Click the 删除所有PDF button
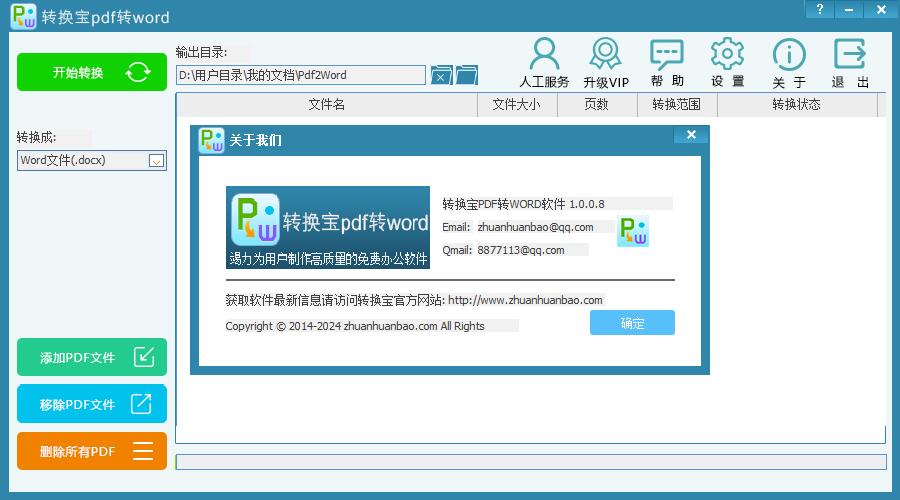Image resolution: width=900 pixels, height=500 pixels. coord(92,451)
